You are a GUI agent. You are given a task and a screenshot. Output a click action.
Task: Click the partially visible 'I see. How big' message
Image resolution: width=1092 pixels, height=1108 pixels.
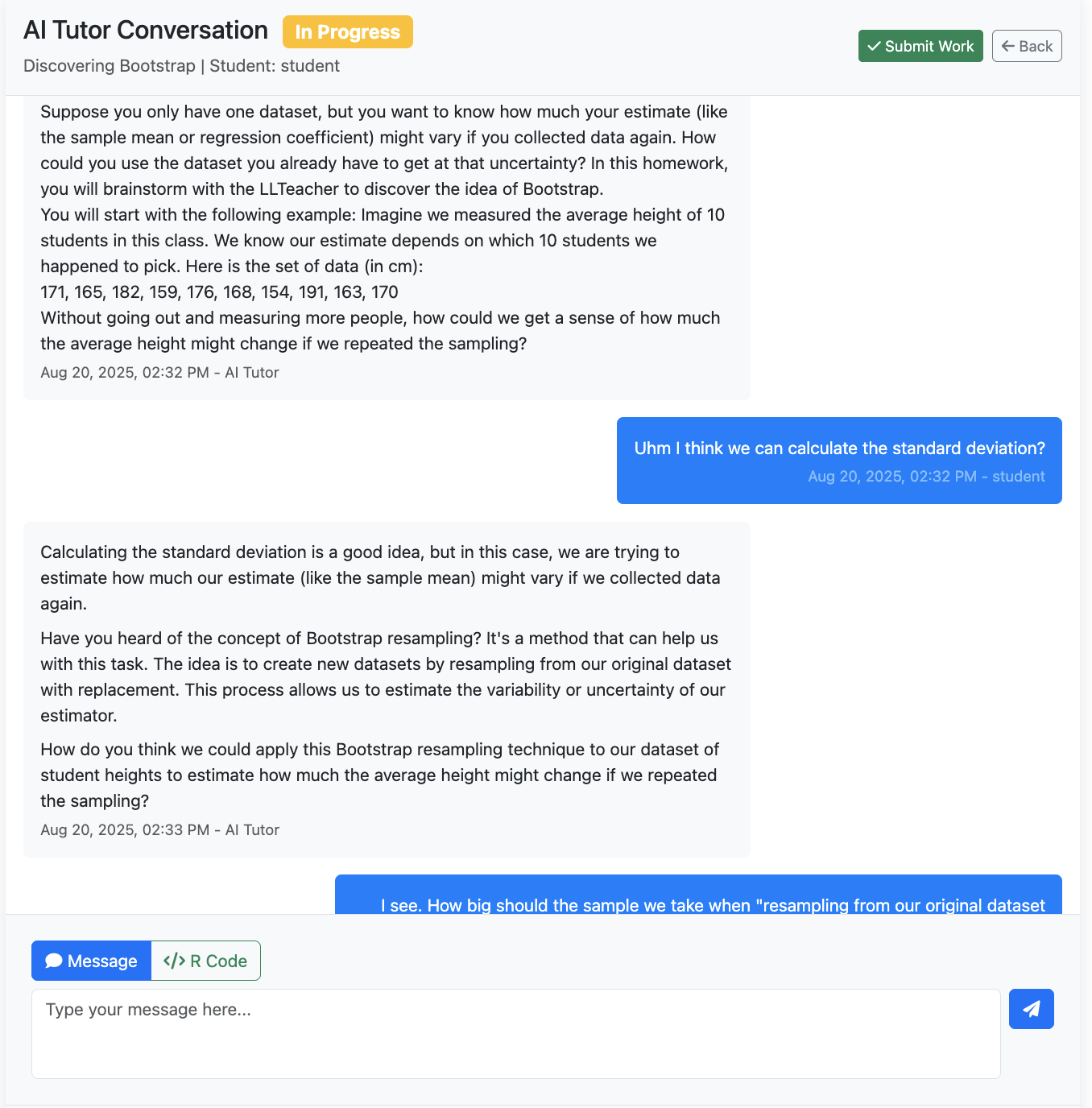(x=712, y=905)
